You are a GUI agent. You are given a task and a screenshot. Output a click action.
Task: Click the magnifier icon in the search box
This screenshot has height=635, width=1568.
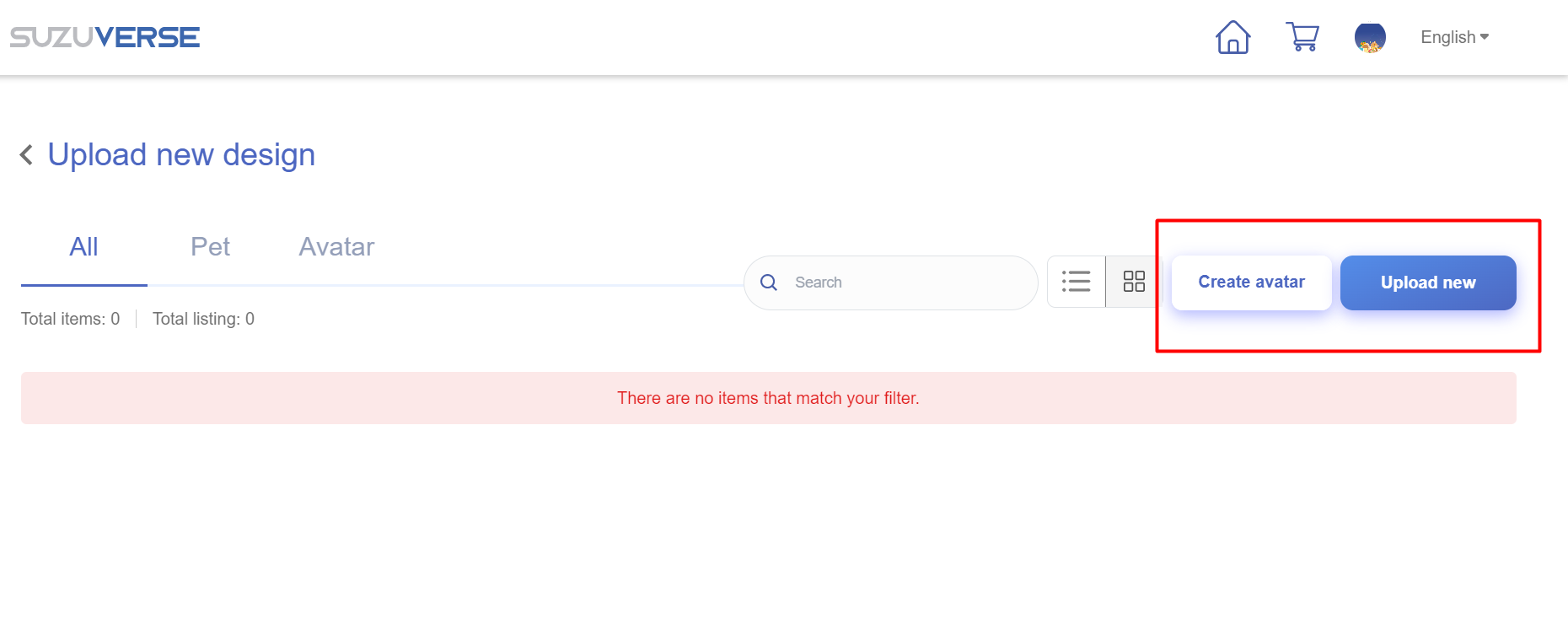(x=769, y=283)
